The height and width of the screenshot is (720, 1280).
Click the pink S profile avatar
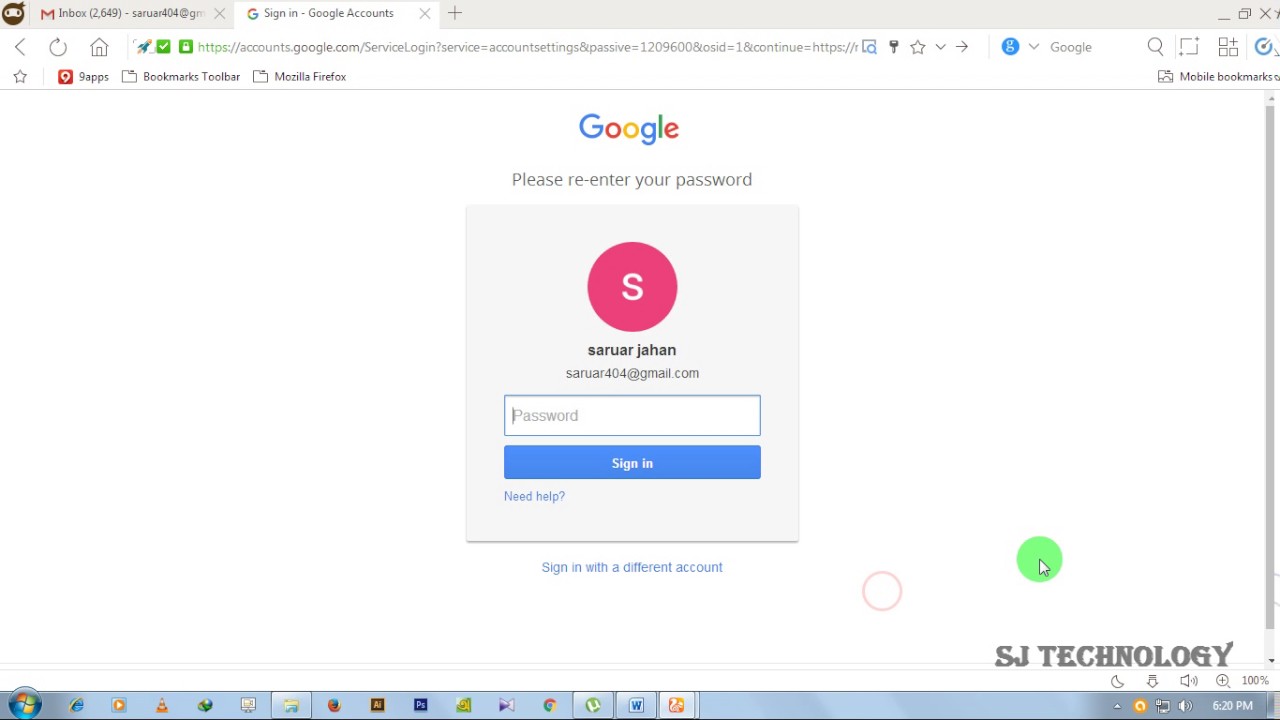click(632, 287)
